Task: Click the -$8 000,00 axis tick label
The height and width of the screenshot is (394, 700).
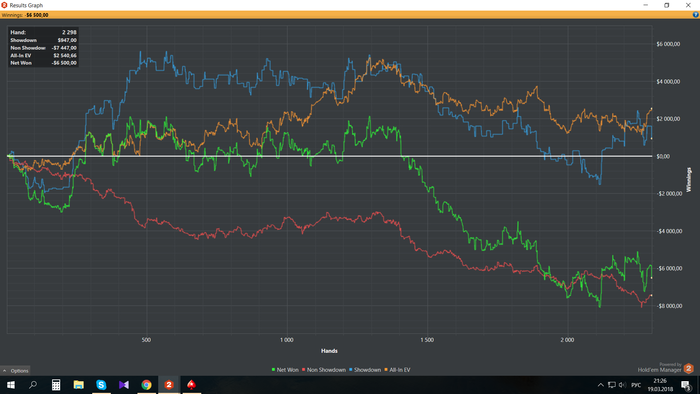Action: click(x=669, y=306)
